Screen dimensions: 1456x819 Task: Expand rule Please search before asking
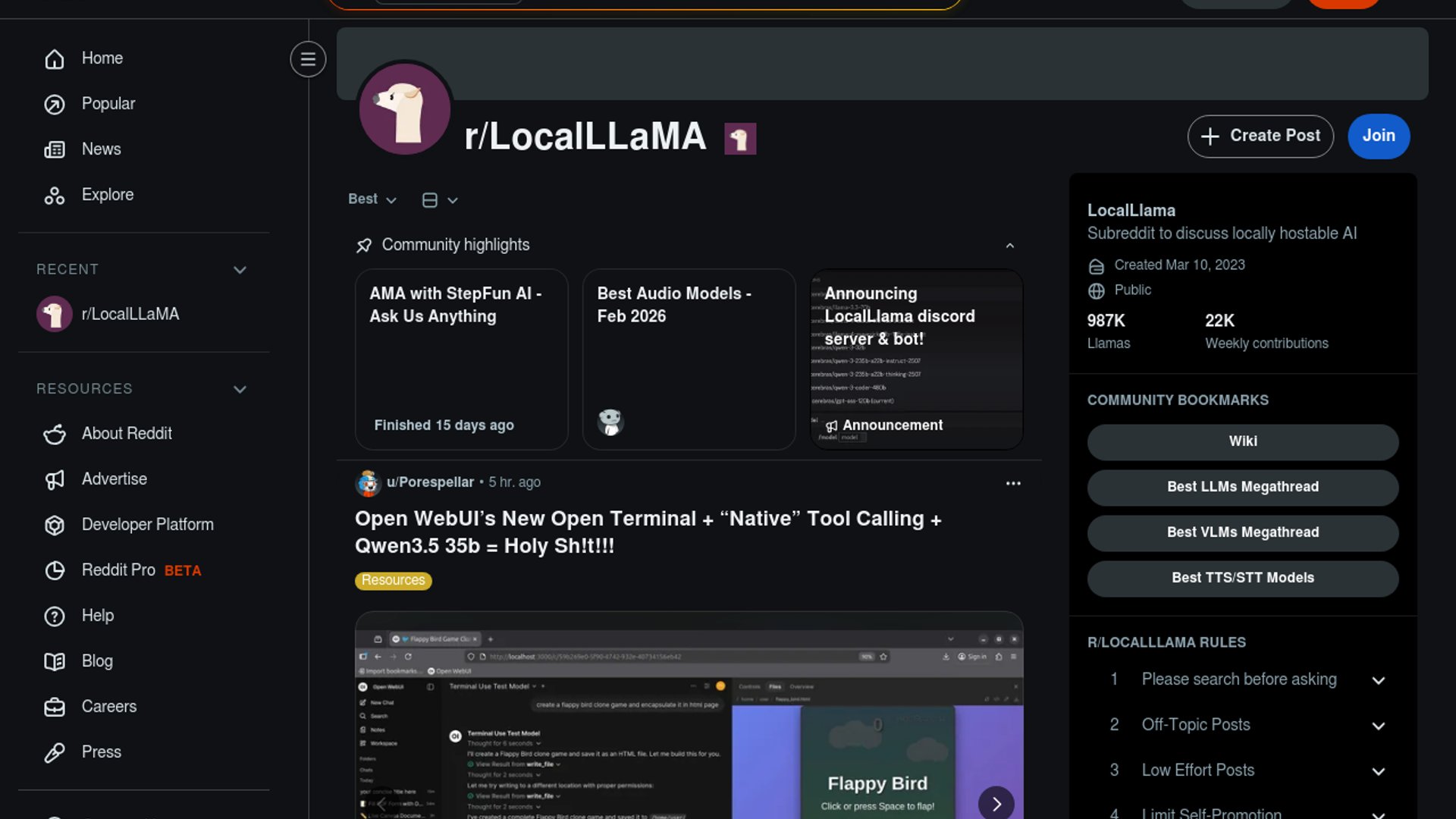1378,680
